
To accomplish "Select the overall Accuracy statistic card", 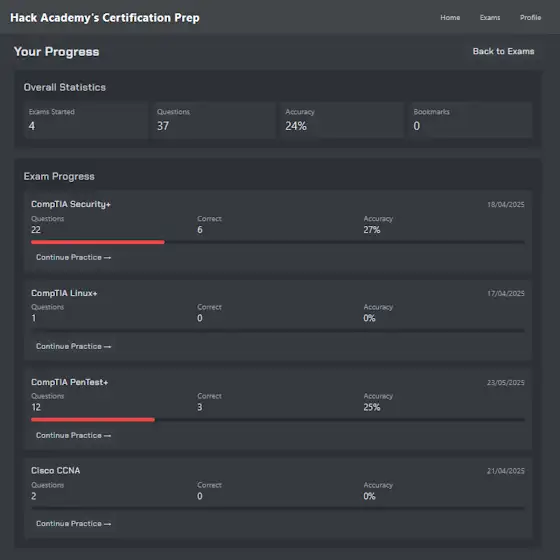I will (x=342, y=120).
